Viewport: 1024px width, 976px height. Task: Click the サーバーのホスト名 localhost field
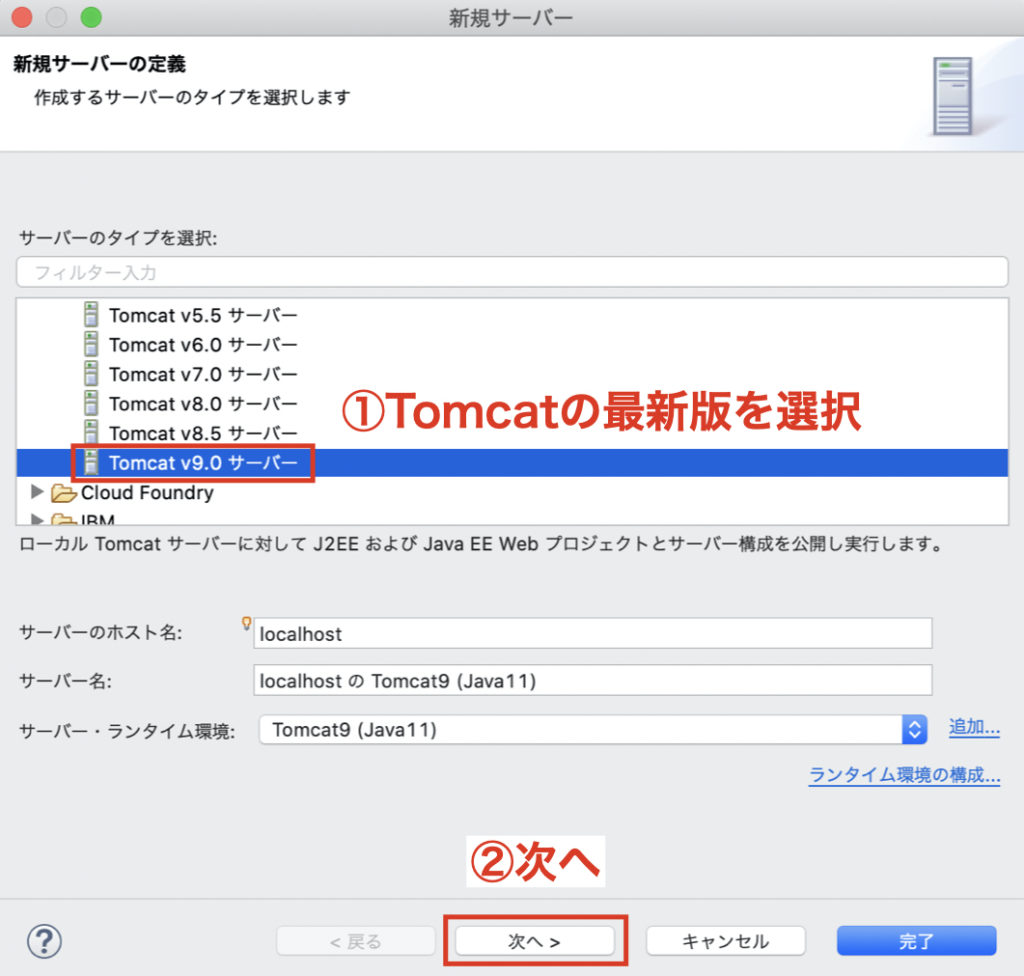point(592,633)
